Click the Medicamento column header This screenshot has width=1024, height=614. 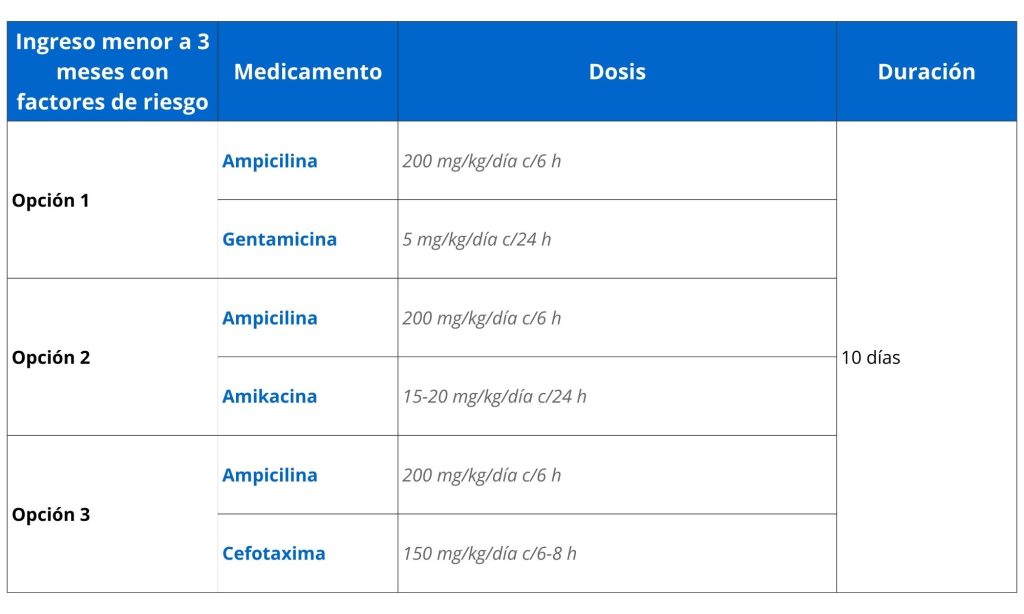(307, 72)
